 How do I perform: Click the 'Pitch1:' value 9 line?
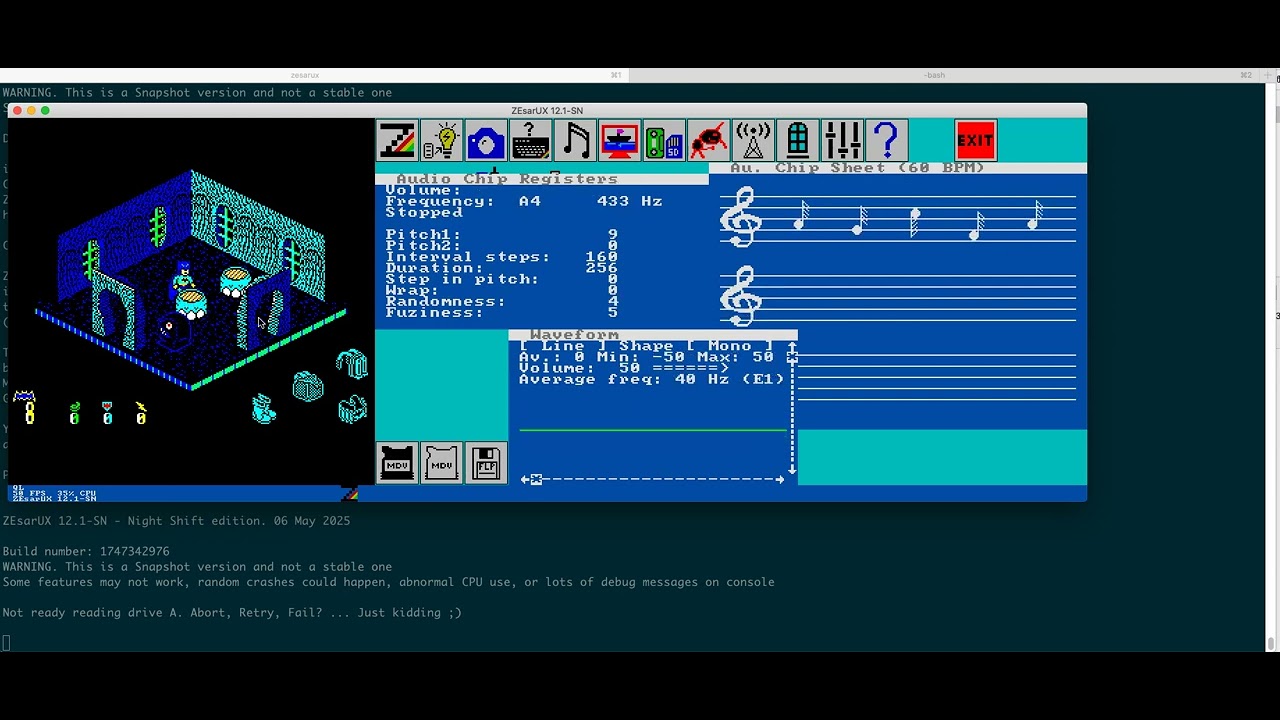pos(502,235)
